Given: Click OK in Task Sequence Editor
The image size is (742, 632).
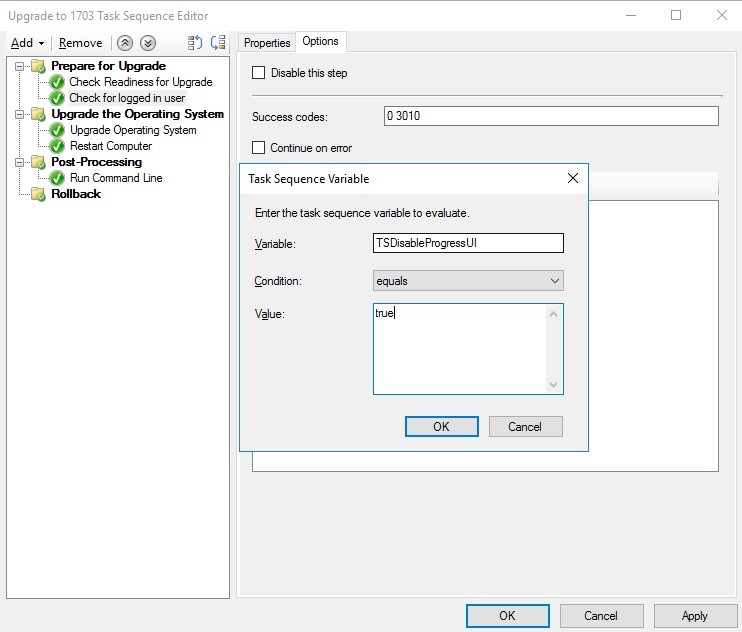Looking at the screenshot, I should (x=507, y=616).
